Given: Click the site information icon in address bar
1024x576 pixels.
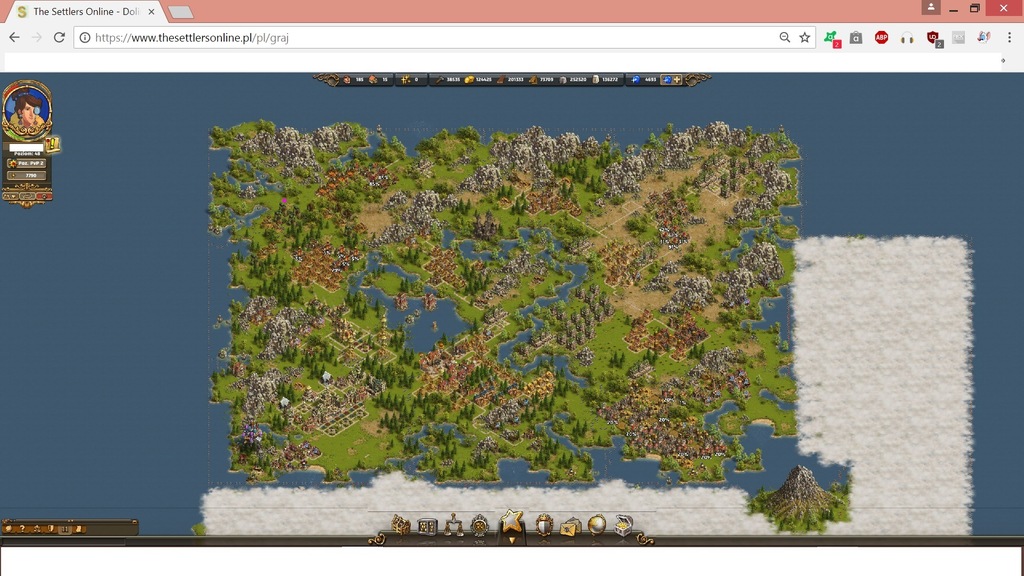Looking at the screenshot, I should tap(85, 38).
